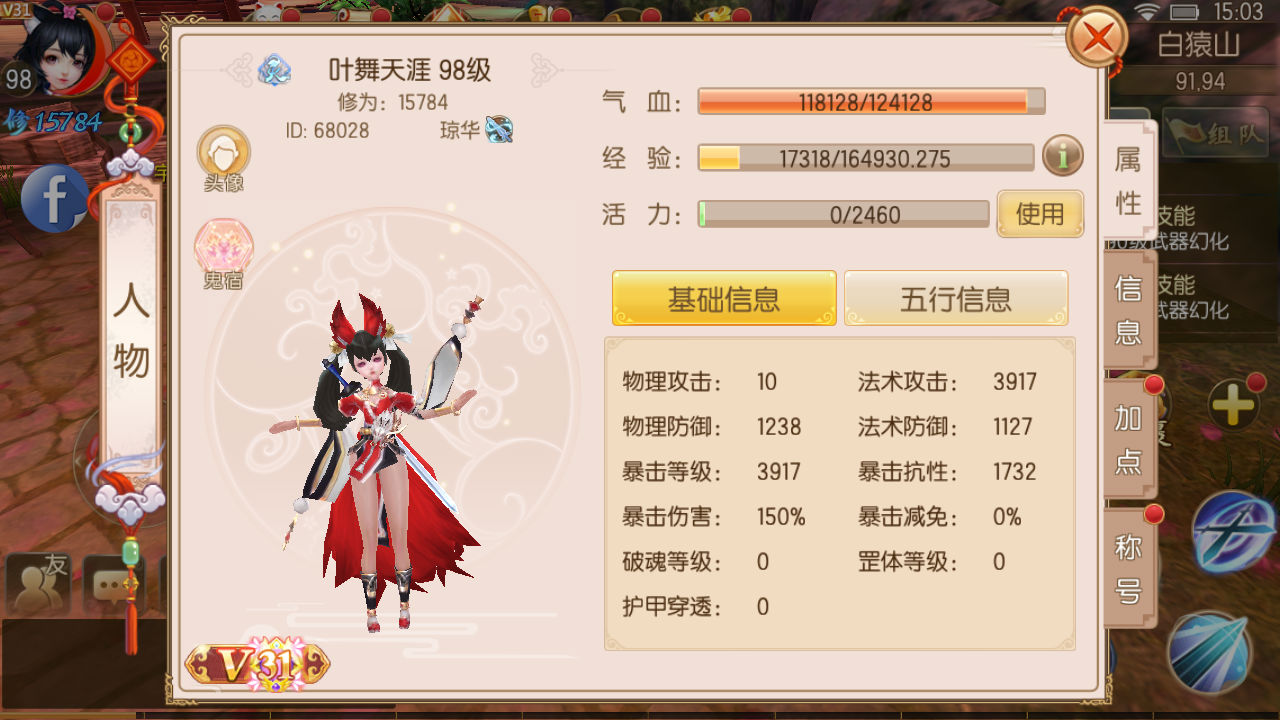Click the golden plus icon

[x=1233, y=405]
